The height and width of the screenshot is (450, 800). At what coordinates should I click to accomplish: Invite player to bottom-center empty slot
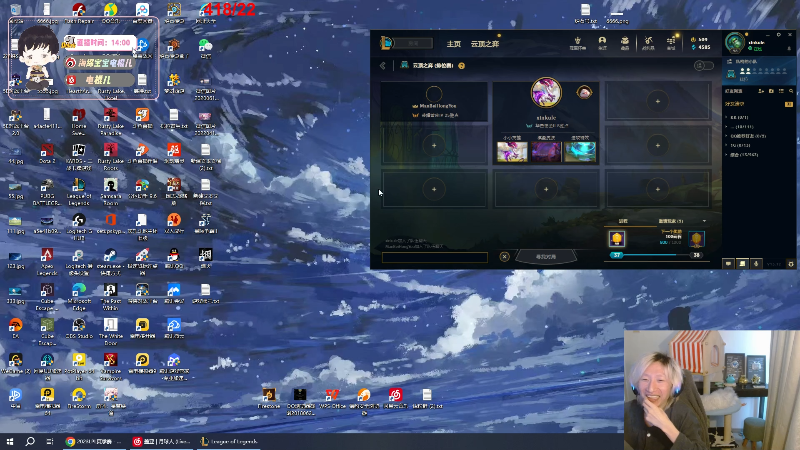pos(546,189)
